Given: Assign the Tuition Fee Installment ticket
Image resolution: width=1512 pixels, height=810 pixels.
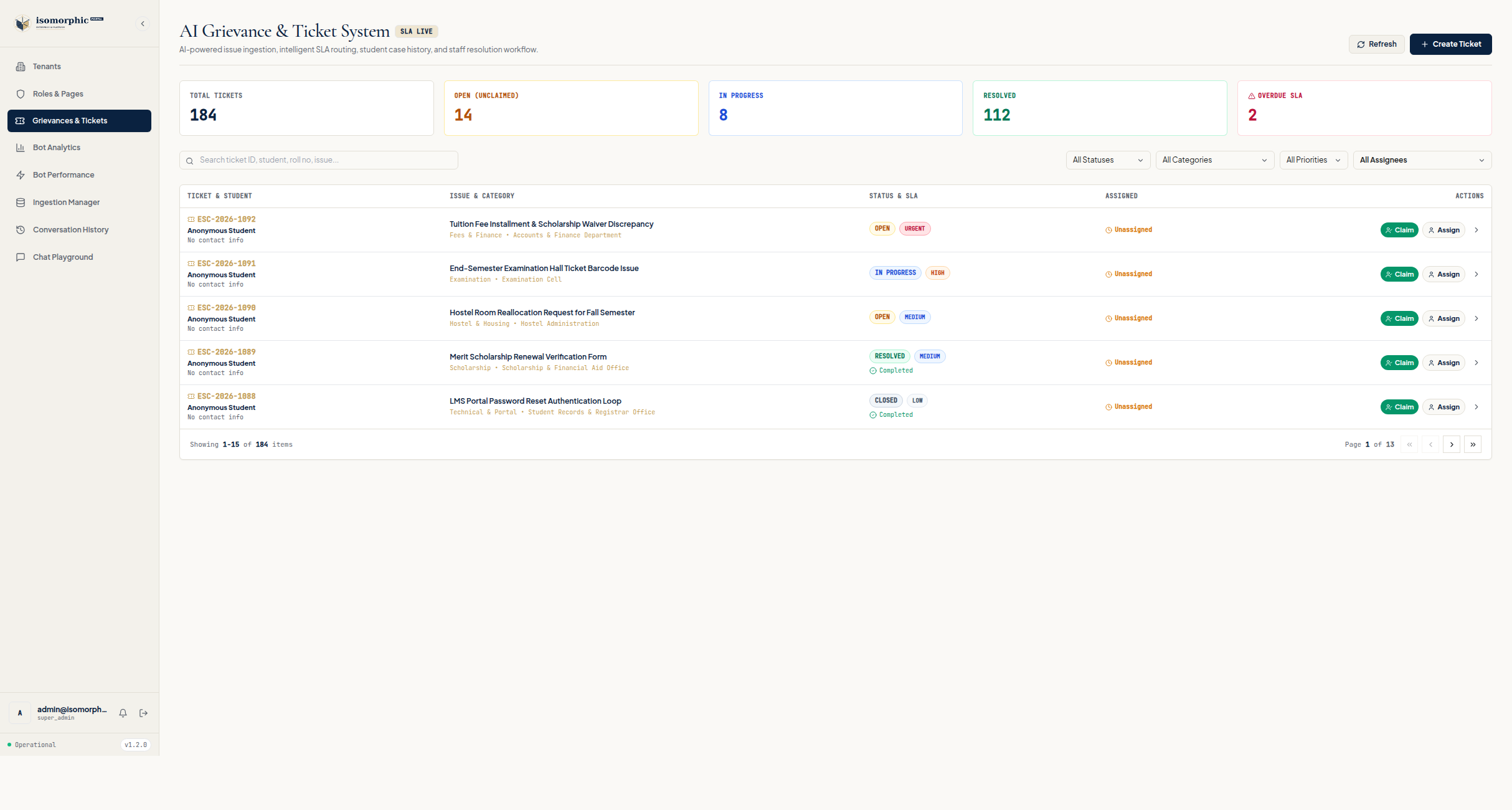Looking at the screenshot, I should point(1443,230).
